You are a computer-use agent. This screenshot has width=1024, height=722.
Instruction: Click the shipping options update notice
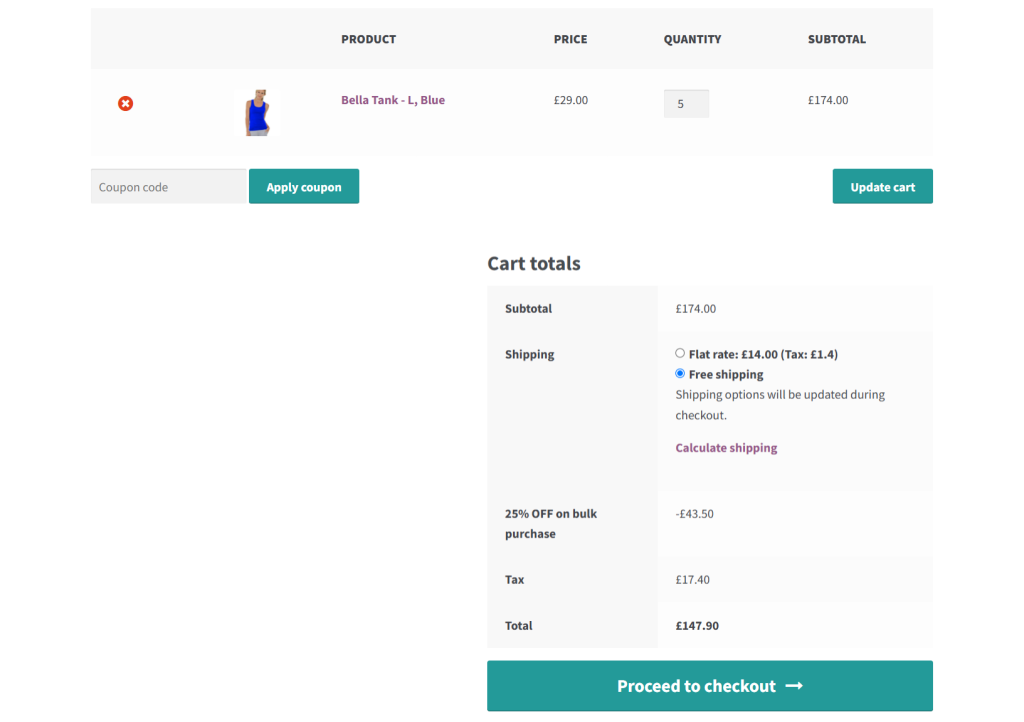780,405
